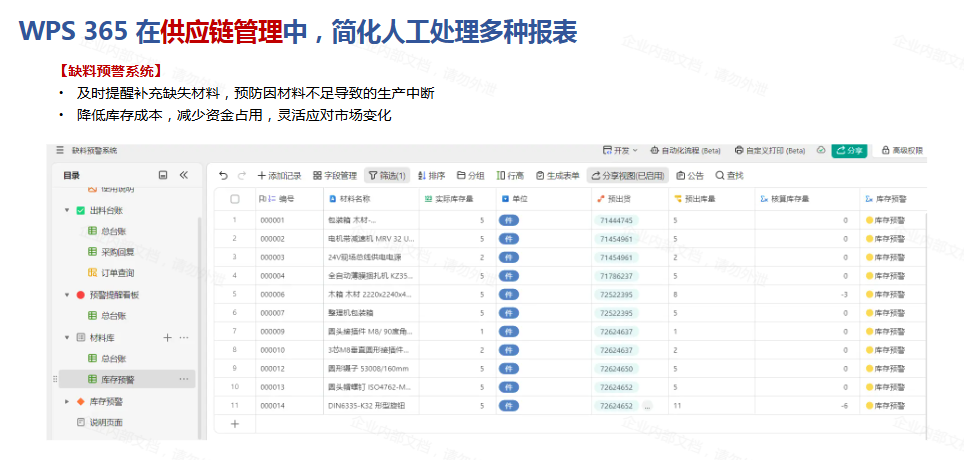This screenshot has height=460, width=964.
Task: Click the 72624650 tag in row 9
Action: pos(616,369)
